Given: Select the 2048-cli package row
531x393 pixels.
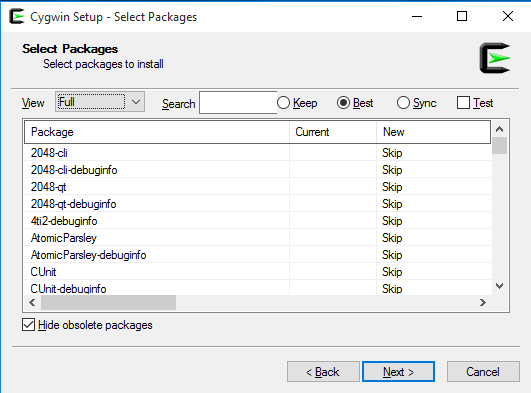Looking at the screenshot, I should [x=257, y=153].
